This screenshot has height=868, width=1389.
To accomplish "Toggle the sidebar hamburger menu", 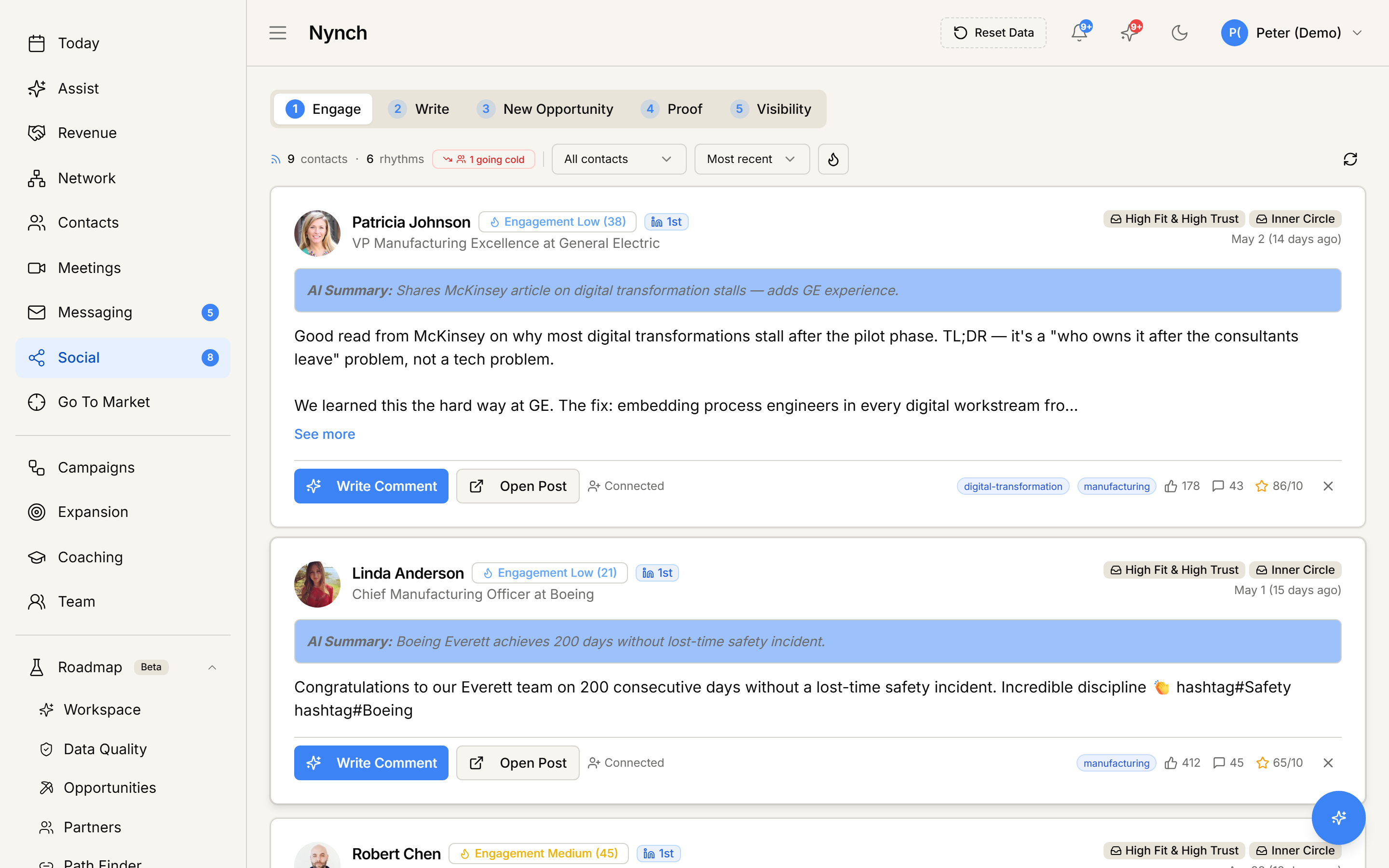I will 278,33.
